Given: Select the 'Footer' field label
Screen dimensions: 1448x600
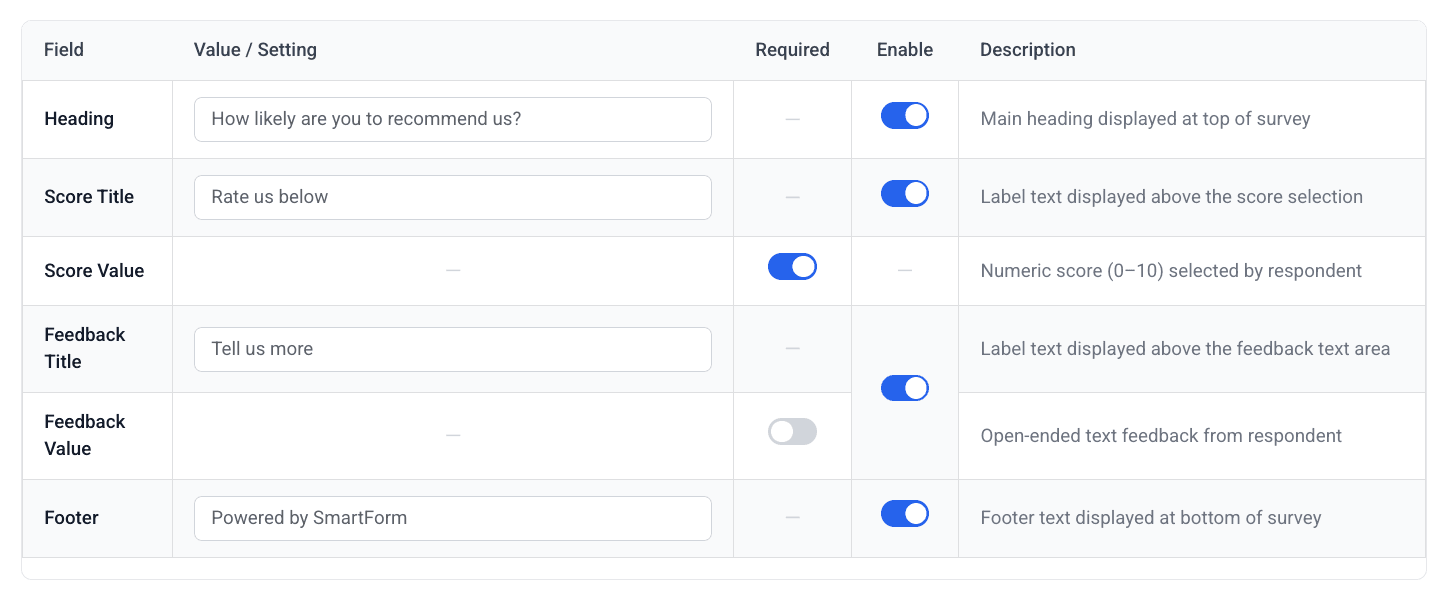Looking at the screenshot, I should 71,518.
